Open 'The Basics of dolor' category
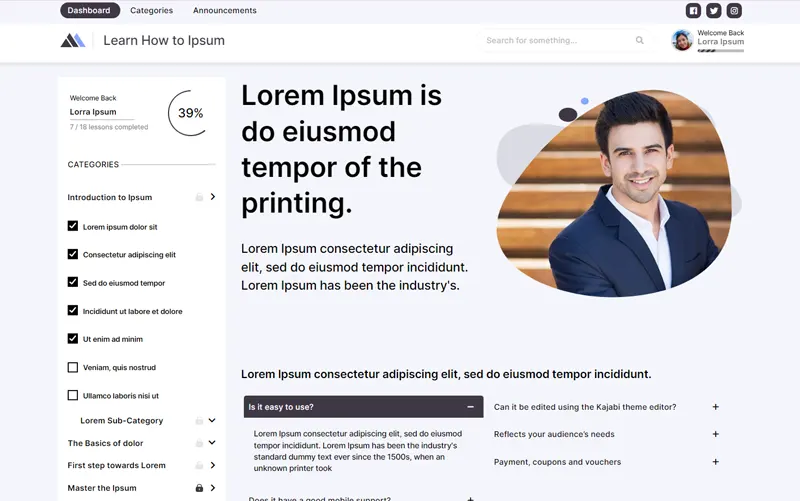Viewport: 800px width, 501px height. pyautogui.click(x=105, y=443)
